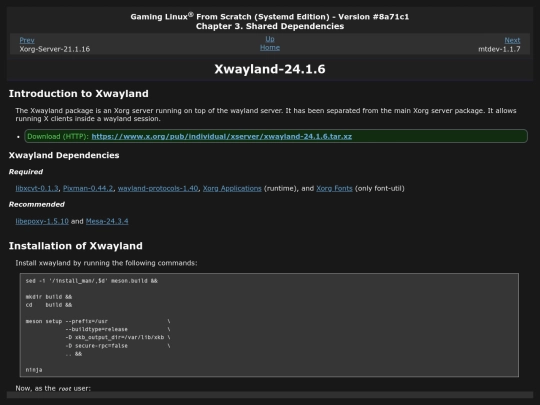Go to the Next page link
The image size is (540, 405).
[x=512, y=40]
